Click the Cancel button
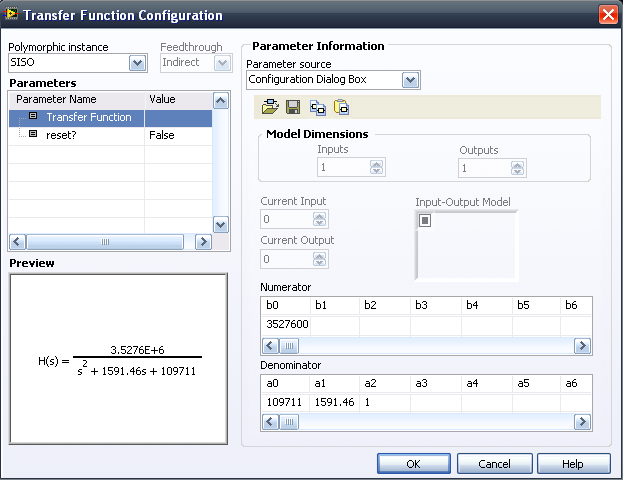 click(x=494, y=464)
